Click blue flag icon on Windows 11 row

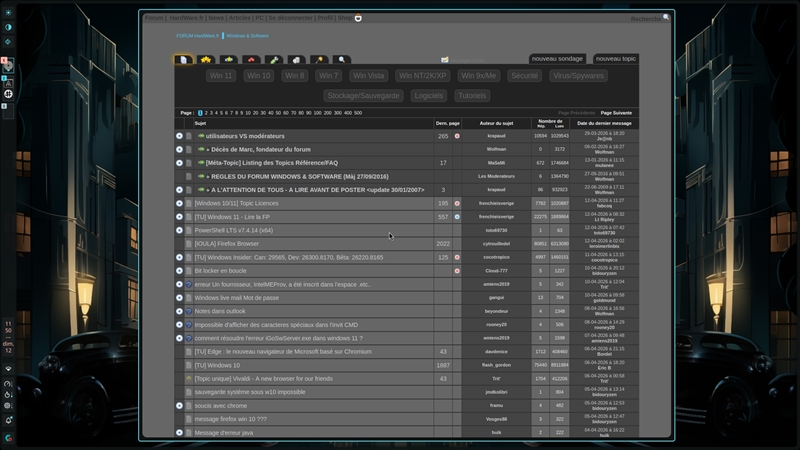tap(457, 216)
